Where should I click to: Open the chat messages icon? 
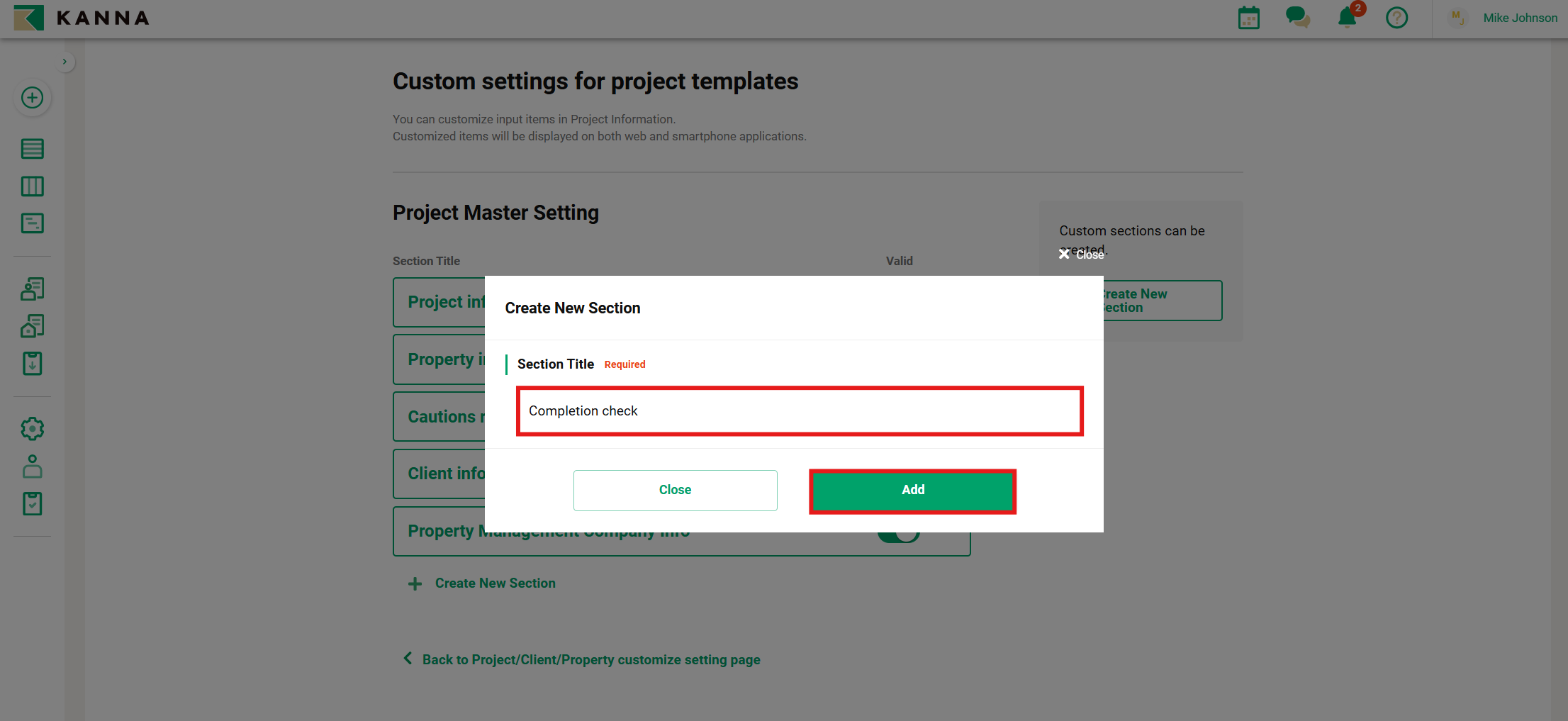coord(1297,18)
